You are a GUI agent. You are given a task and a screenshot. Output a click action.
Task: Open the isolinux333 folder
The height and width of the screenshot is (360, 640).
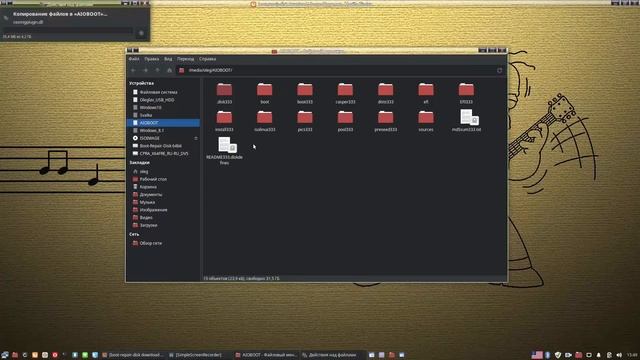(x=264, y=121)
